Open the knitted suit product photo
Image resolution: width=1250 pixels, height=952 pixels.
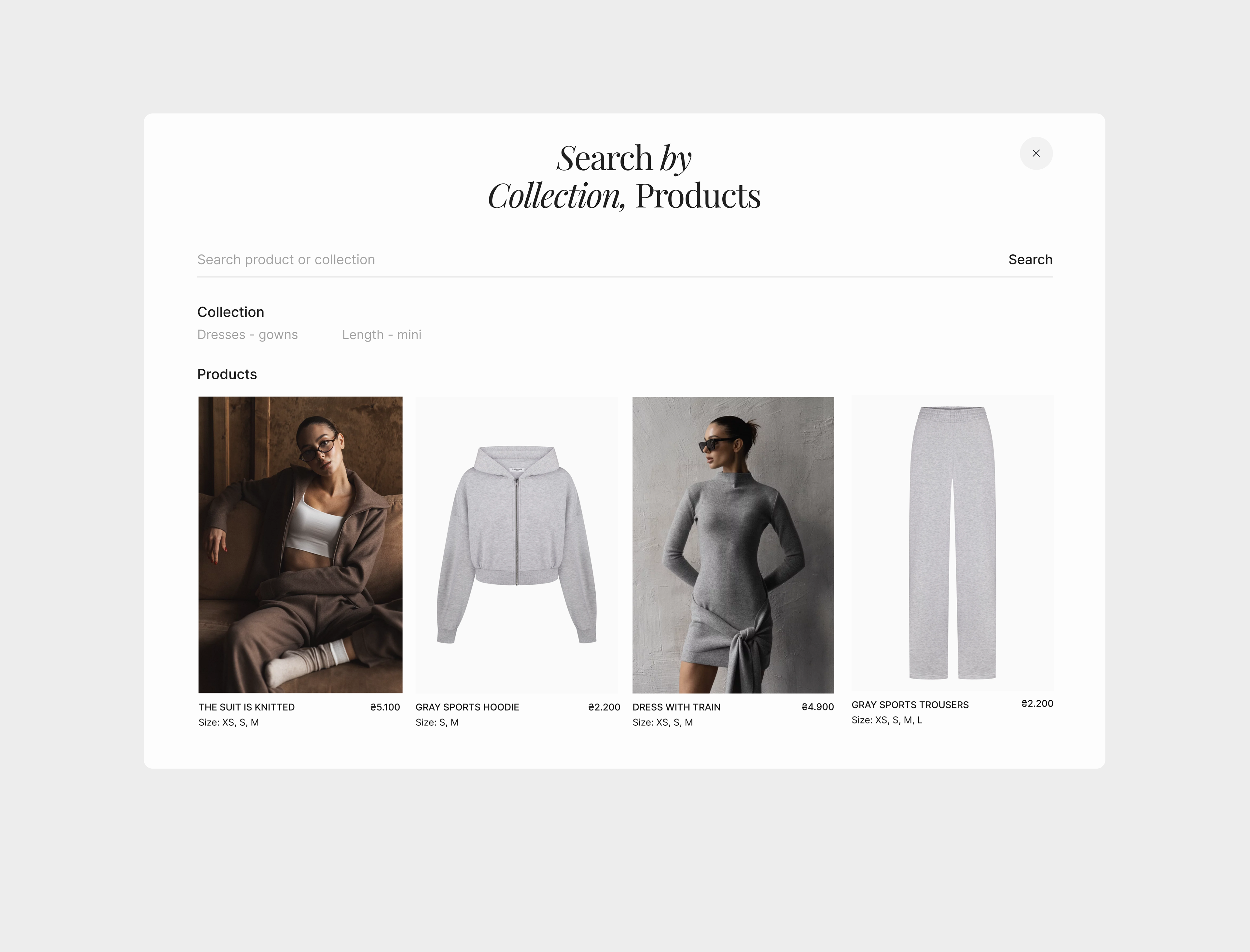(x=300, y=545)
